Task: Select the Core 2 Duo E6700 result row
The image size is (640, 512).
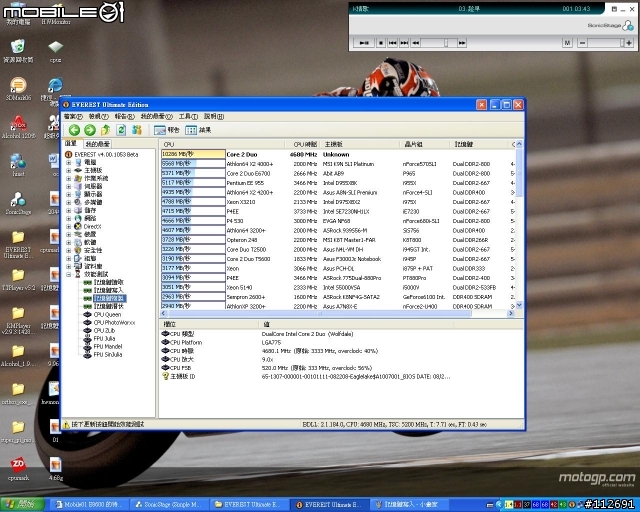Action: point(338,174)
